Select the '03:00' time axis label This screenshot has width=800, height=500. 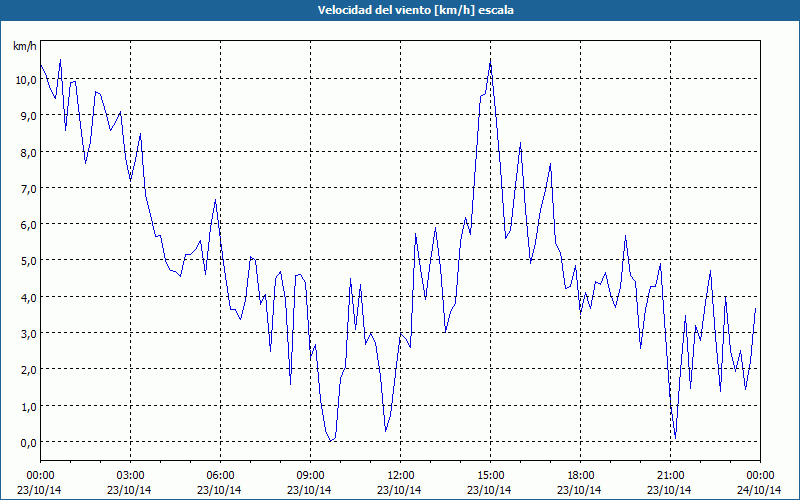131,476
